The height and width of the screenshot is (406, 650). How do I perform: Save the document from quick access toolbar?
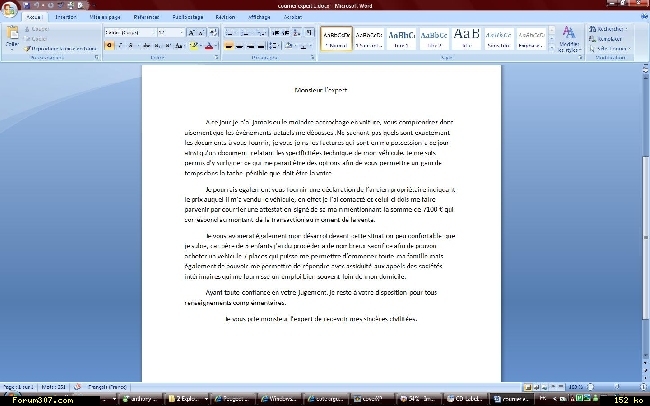pos(27,5)
